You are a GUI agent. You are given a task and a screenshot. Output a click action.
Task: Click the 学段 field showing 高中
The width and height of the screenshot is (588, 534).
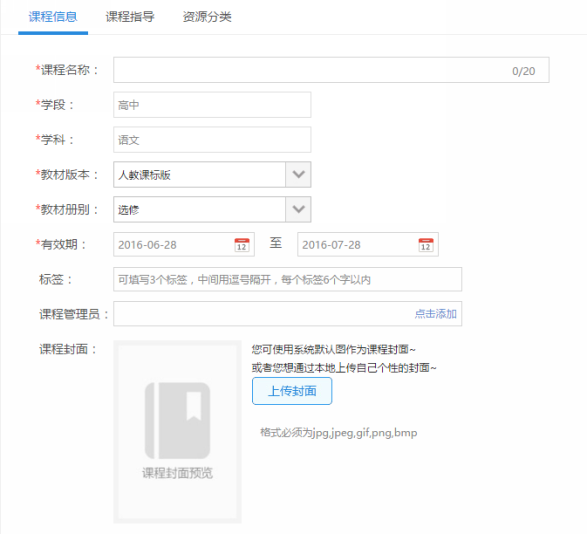[212, 105]
